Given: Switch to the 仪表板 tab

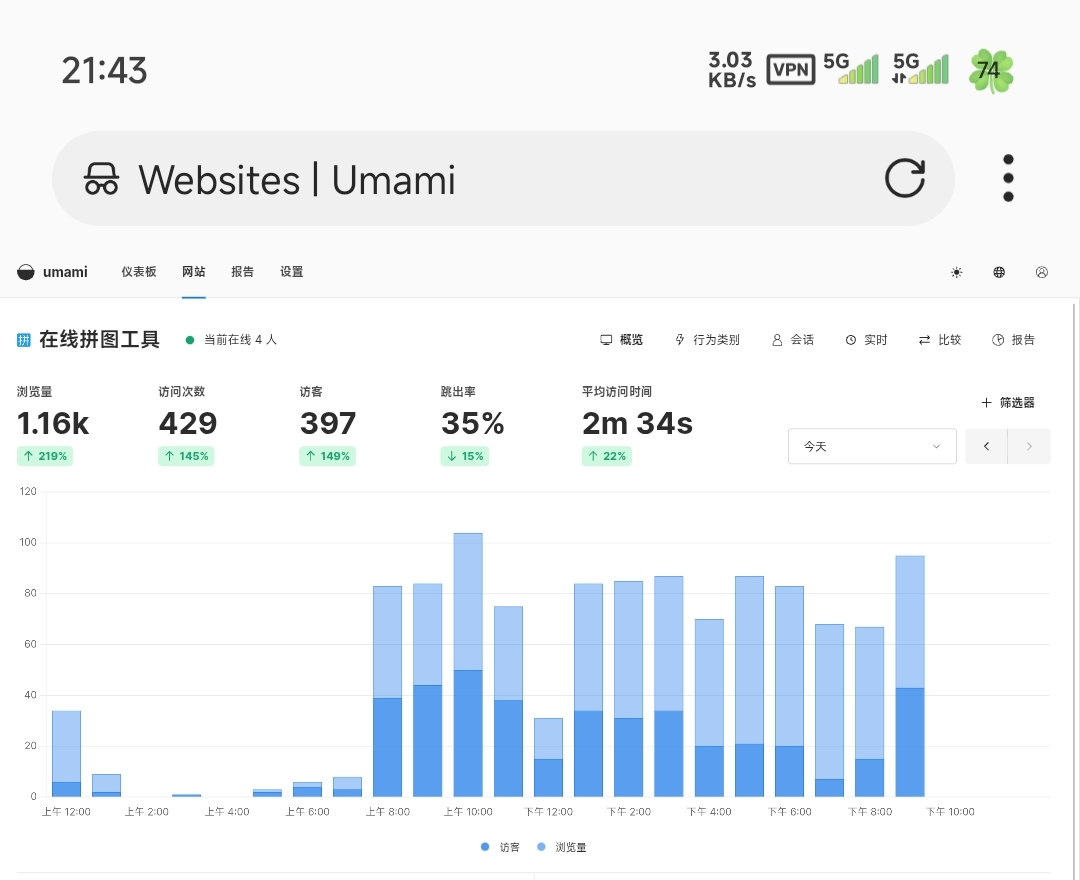Looking at the screenshot, I should [x=139, y=272].
